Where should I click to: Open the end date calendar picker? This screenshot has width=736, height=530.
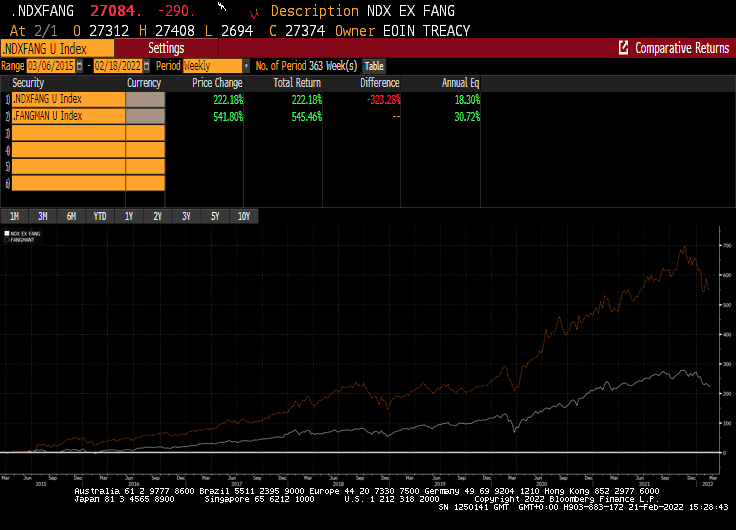143,65
